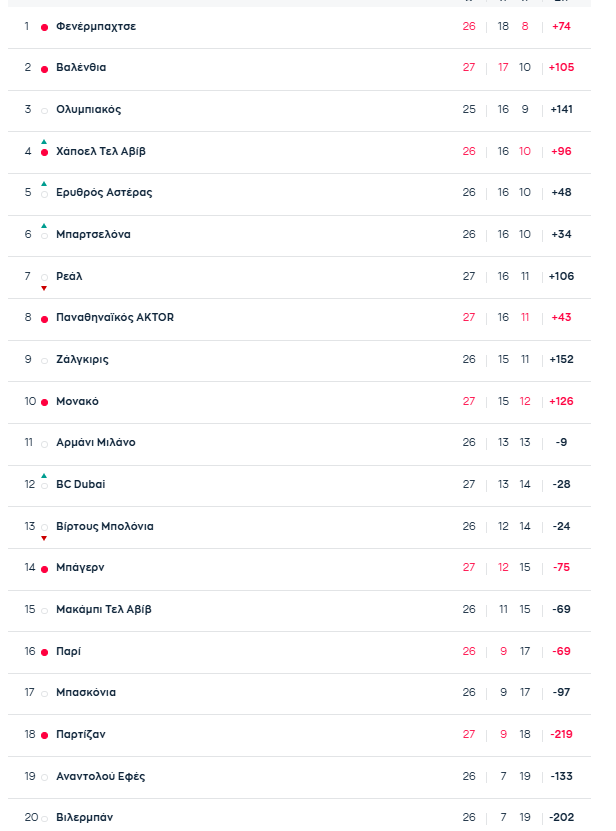
Task: Open the Ολυμπιακός team page
Action: coord(88,109)
